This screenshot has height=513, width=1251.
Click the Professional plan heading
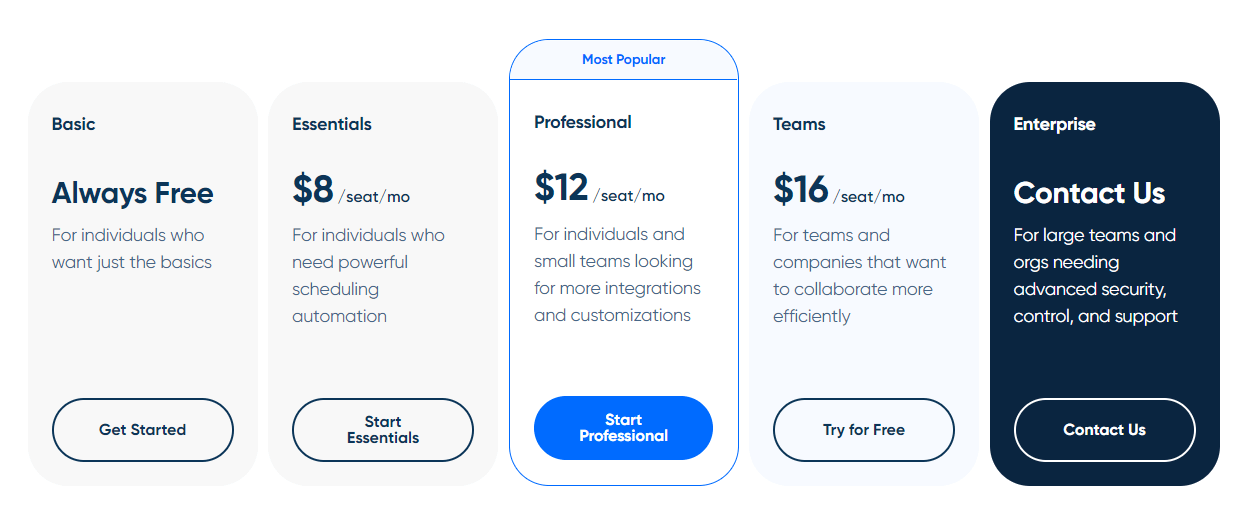click(583, 122)
